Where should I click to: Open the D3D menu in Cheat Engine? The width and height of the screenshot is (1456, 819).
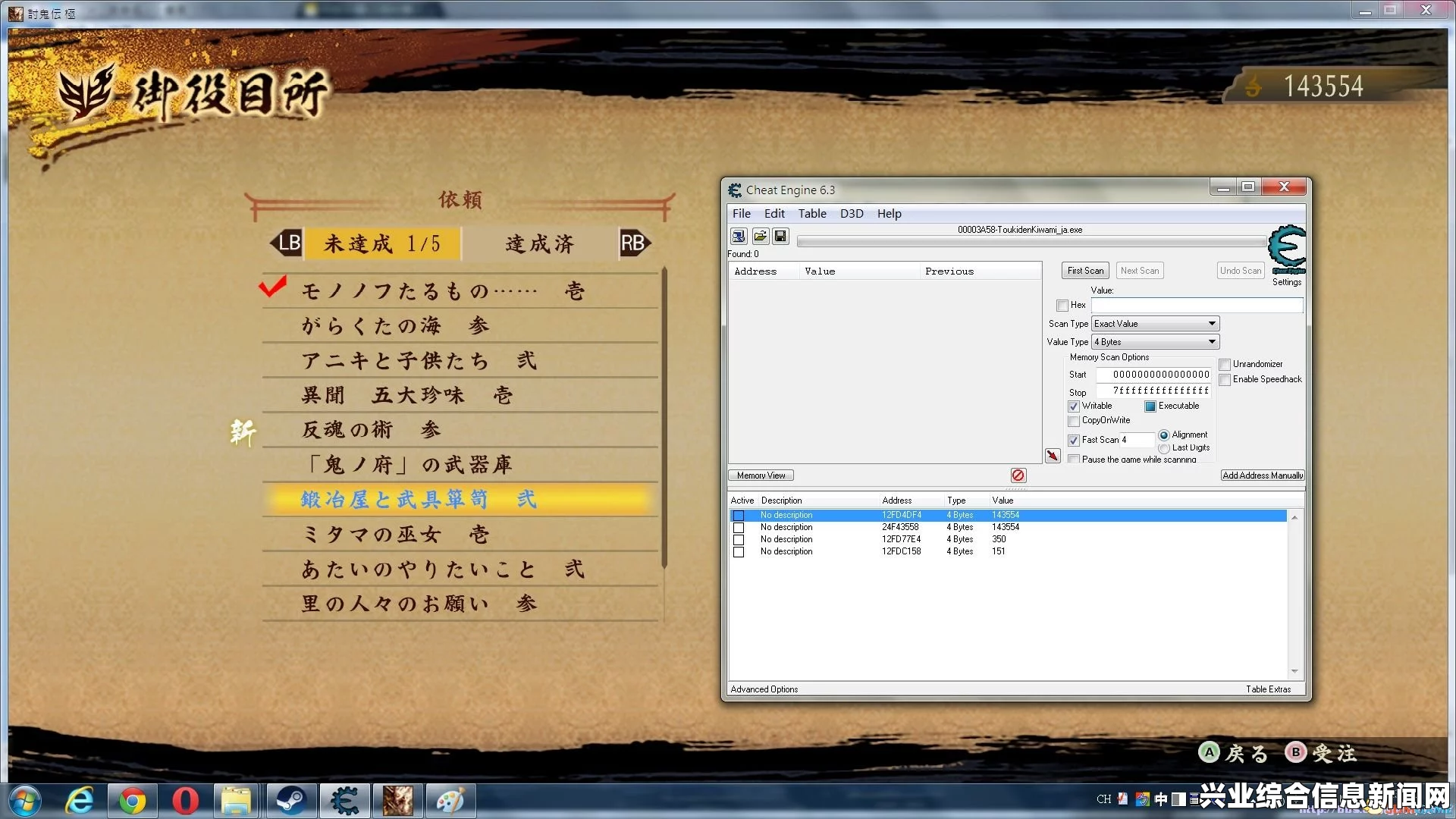(852, 214)
